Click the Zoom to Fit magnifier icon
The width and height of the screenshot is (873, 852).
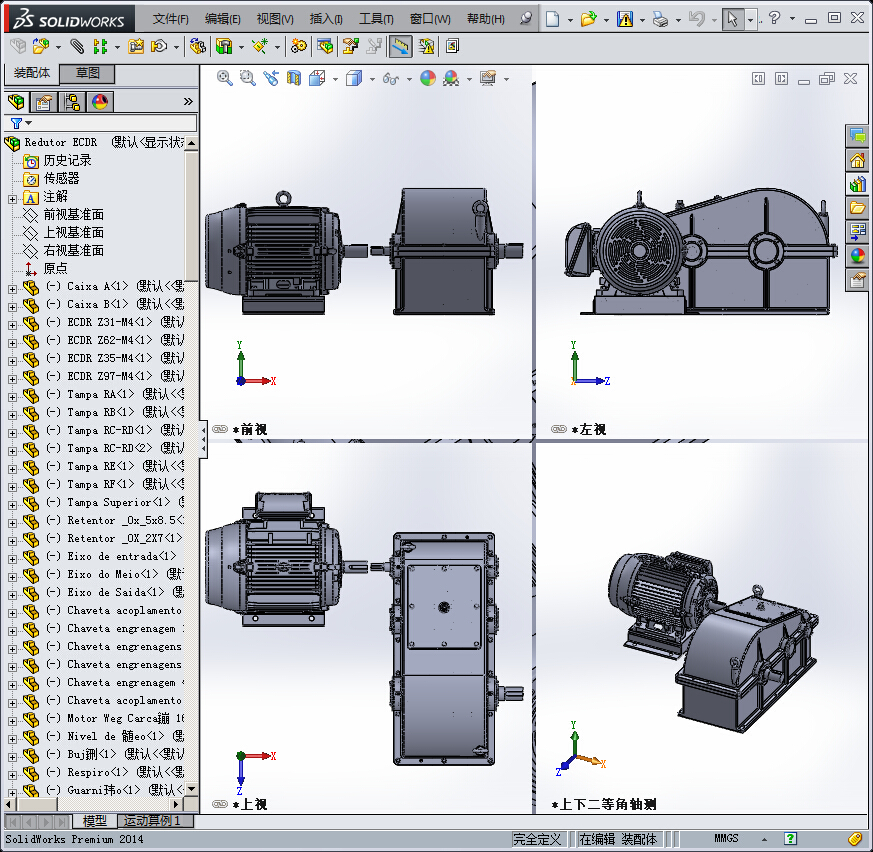click(x=225, y=78)
